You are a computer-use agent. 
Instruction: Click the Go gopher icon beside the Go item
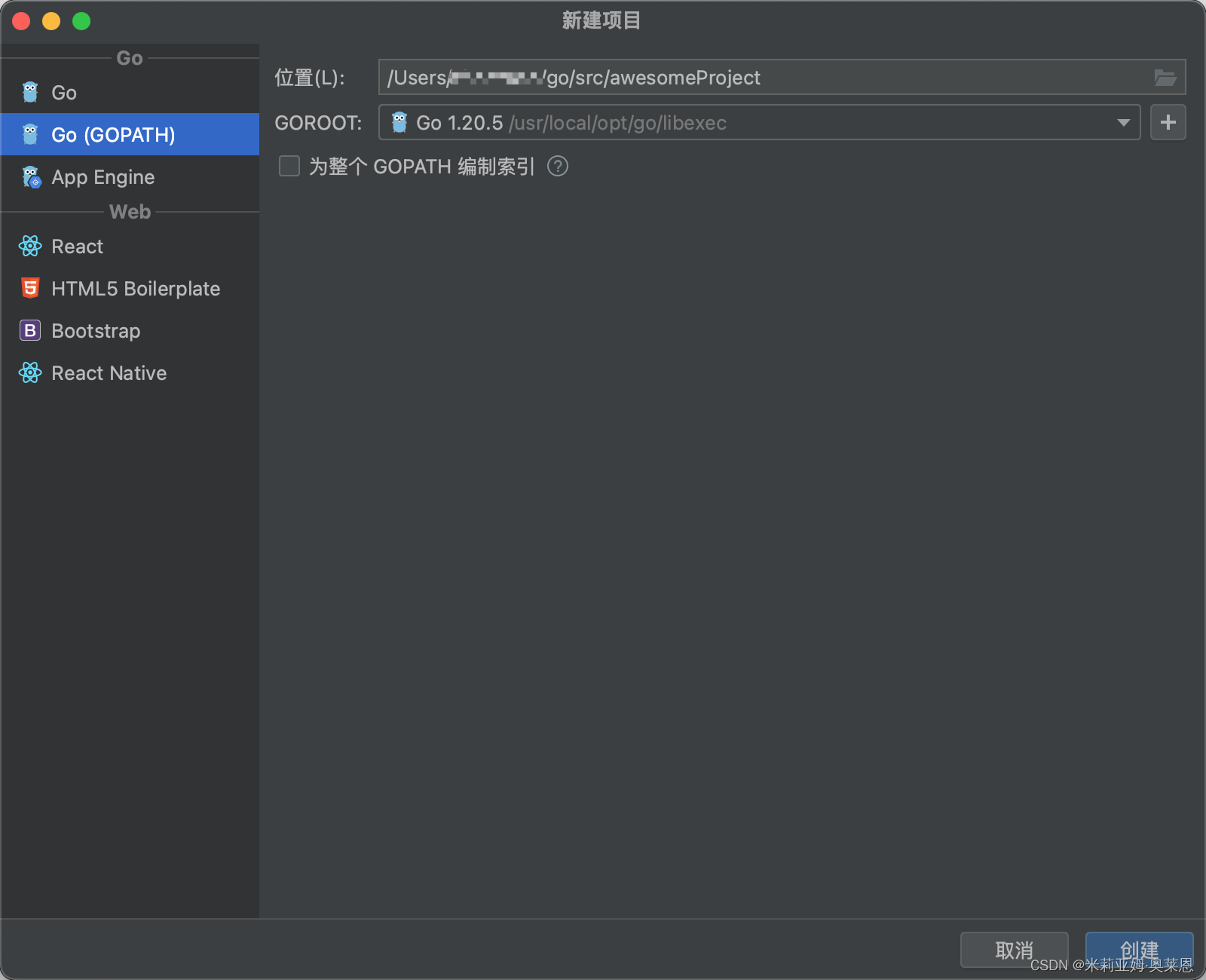pyautogui.click(x=29, y=92)
